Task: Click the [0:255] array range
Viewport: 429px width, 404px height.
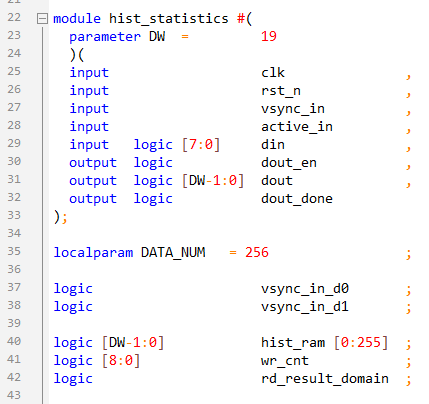Action: (361, 343)
